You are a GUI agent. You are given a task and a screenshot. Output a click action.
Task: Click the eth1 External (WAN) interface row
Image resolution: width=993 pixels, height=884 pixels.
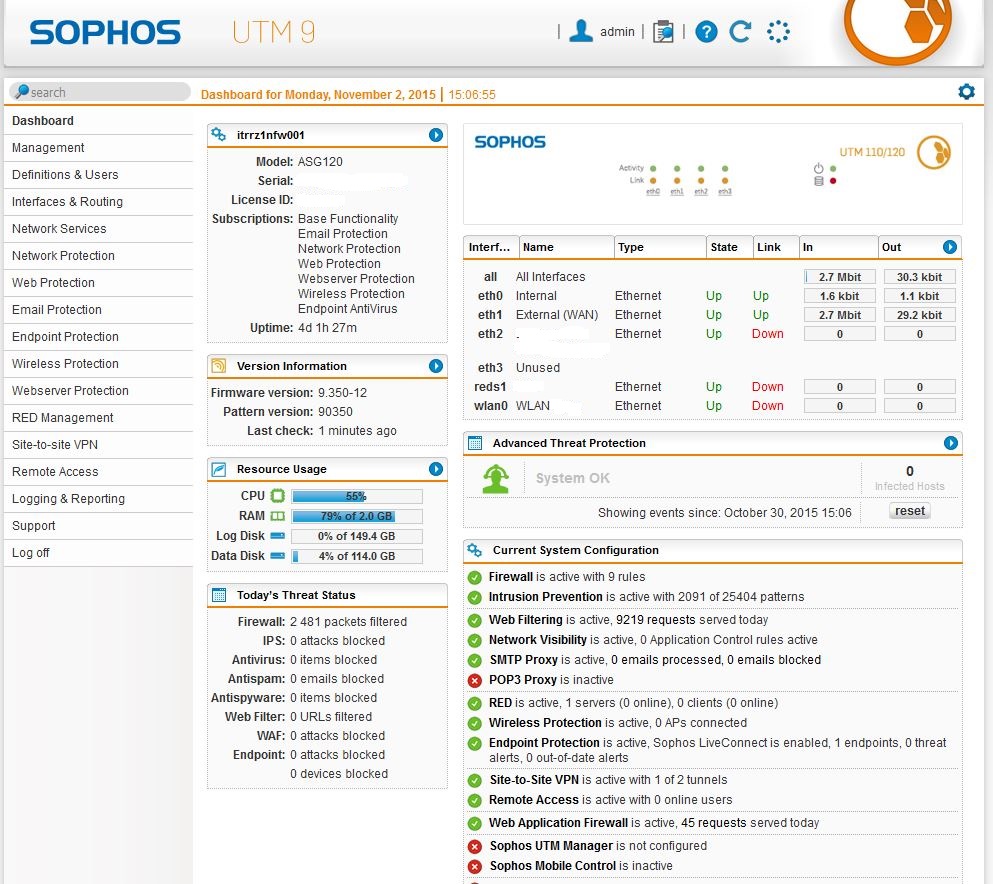tap(713, 315)
